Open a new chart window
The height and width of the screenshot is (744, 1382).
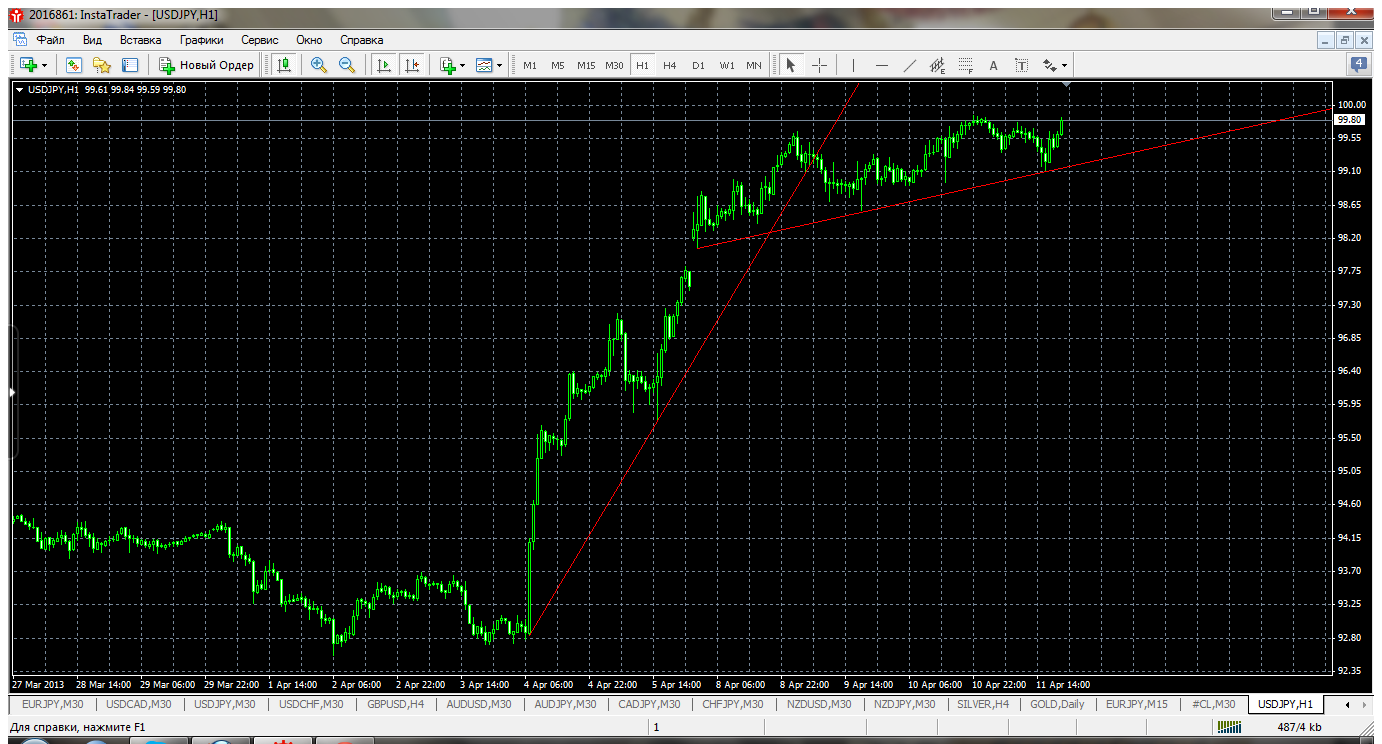point(28,65)
